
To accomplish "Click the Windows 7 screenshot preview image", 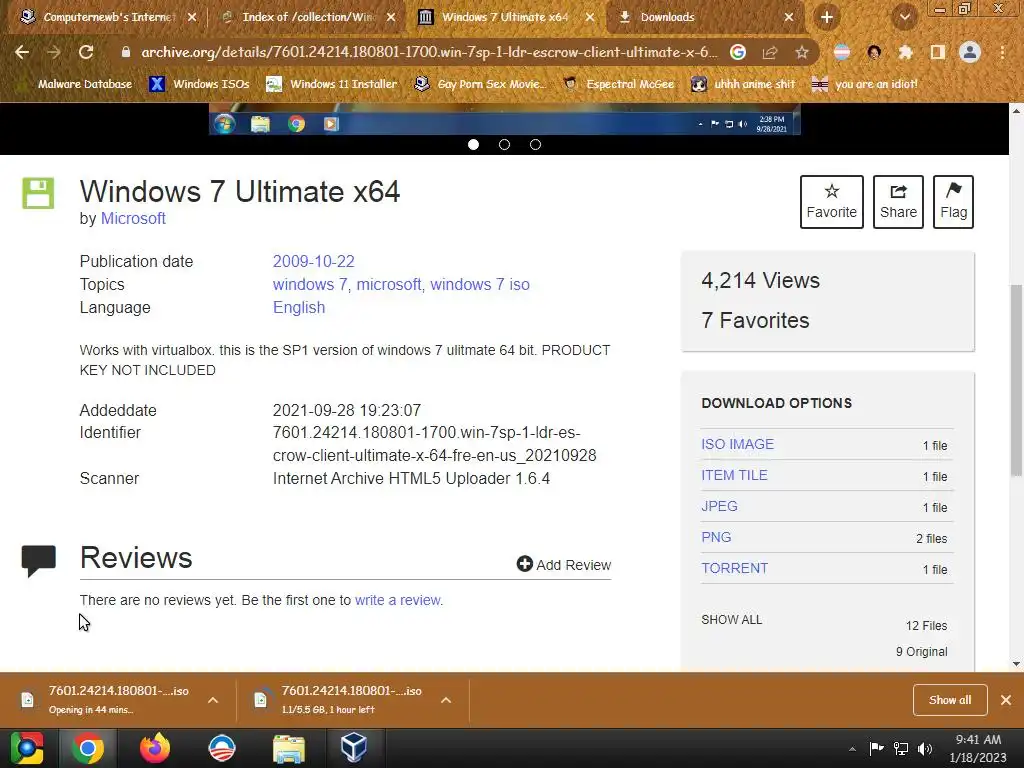I will pyautogui.click(x=504, y=119).
